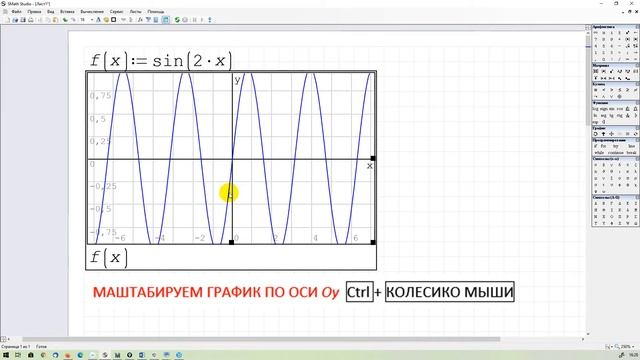Collapse the График panel
Viewport: 640px width, 360px height.
pyautogui.click(x=638, y=128)
